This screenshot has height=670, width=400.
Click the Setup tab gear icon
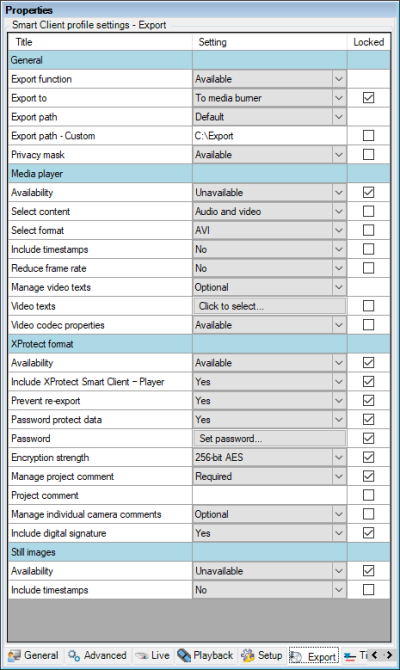coord(248,655)
